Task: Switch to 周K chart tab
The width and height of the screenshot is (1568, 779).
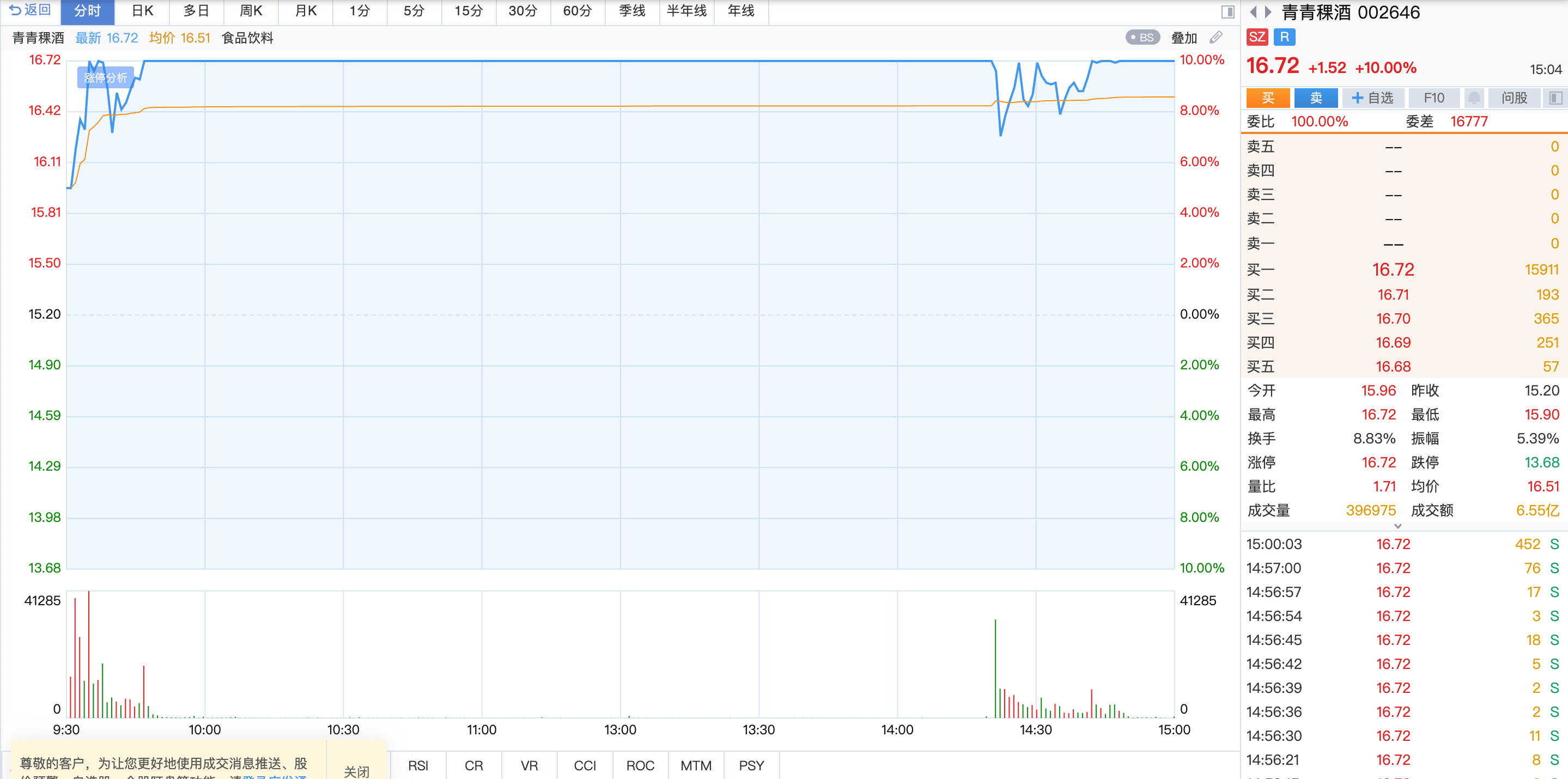Action: click(x=251, y=11)
